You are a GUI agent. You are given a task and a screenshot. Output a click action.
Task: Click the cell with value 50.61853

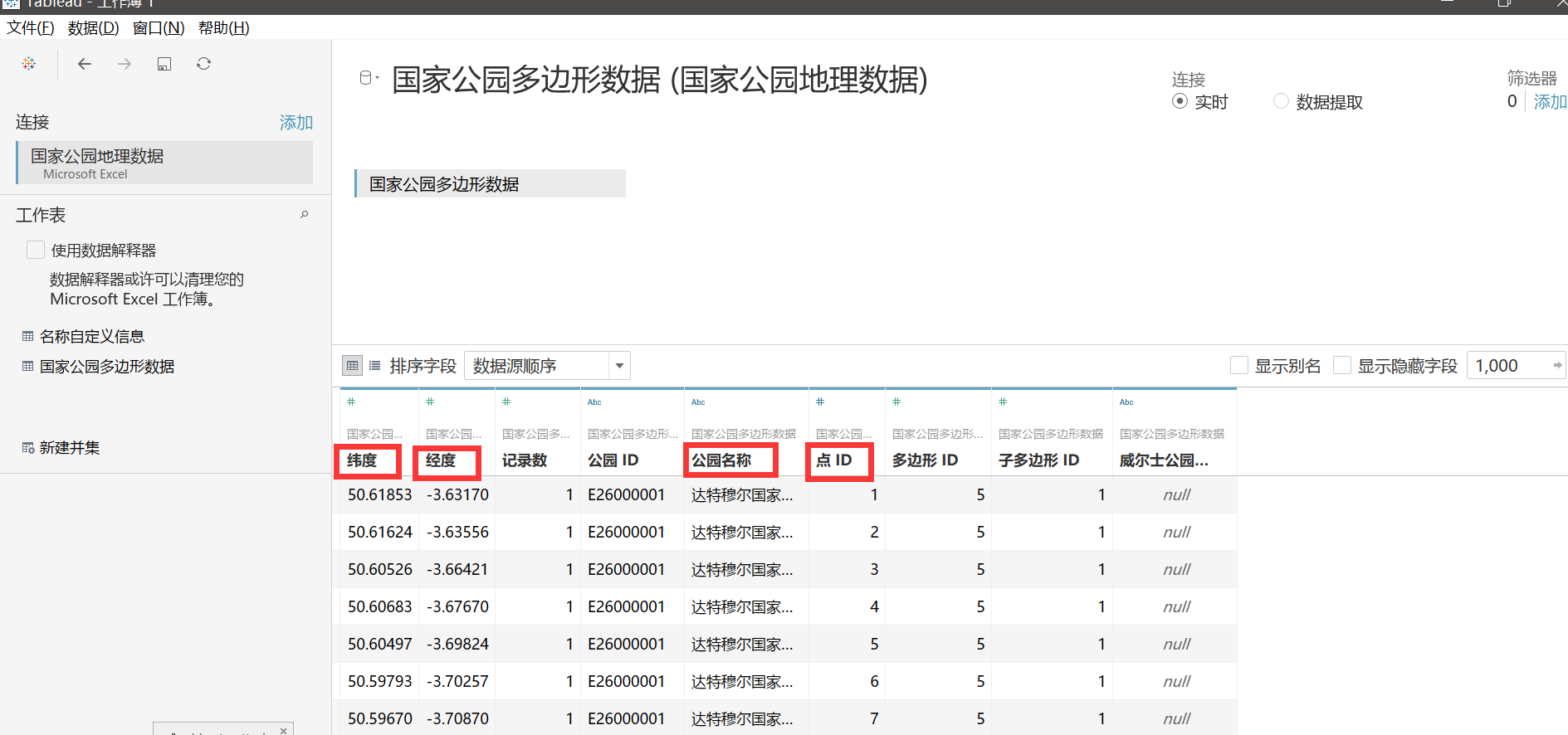379,494
